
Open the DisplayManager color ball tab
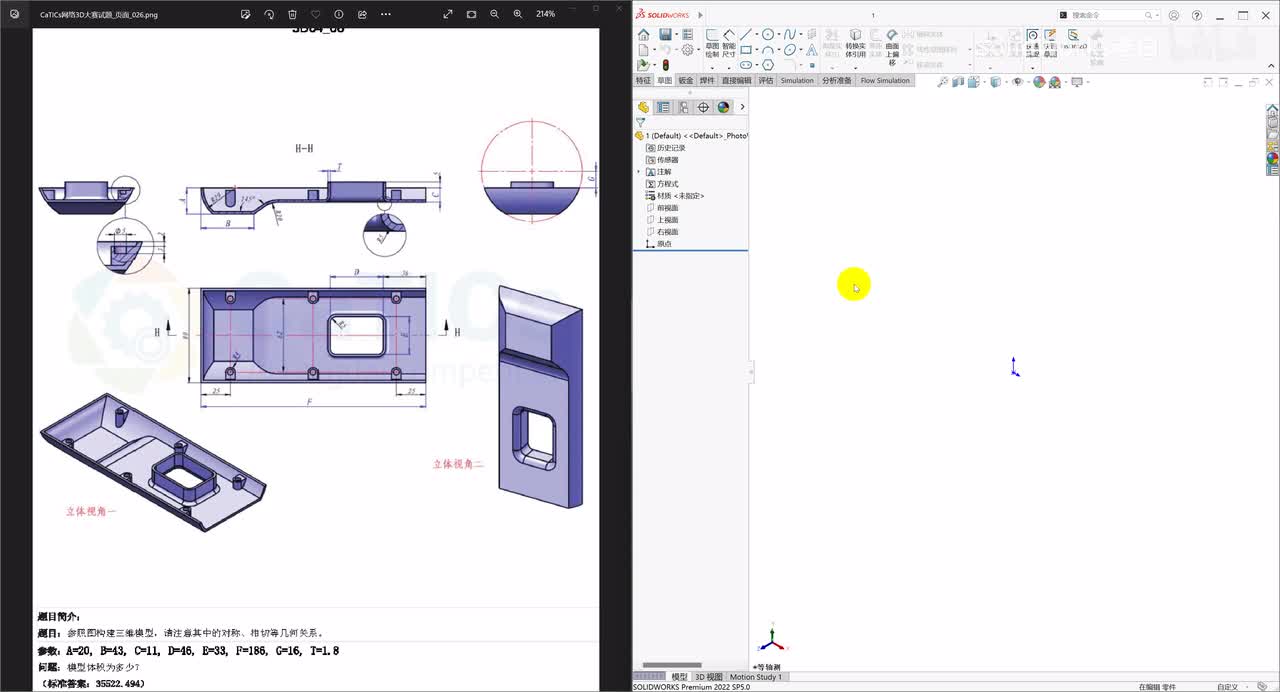(x=723, y=107)
